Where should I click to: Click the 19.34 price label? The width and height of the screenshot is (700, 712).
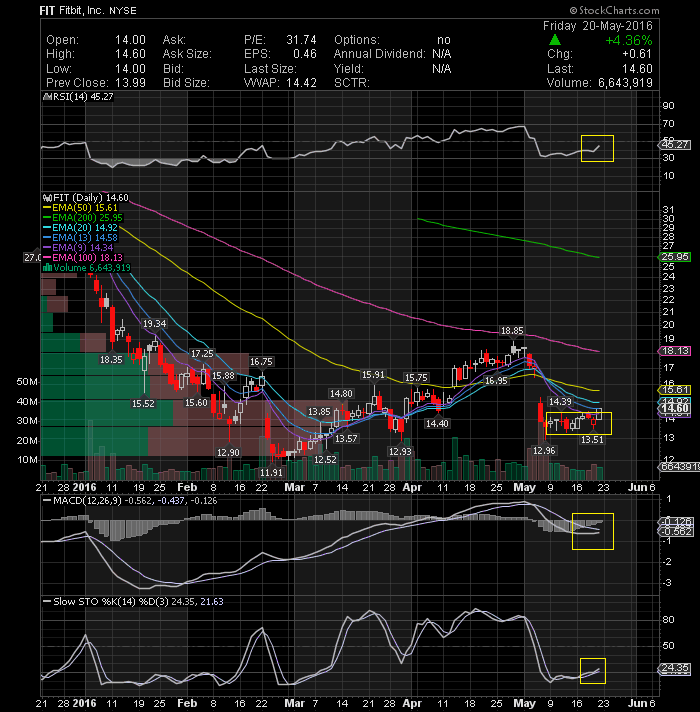pos(154,324)
